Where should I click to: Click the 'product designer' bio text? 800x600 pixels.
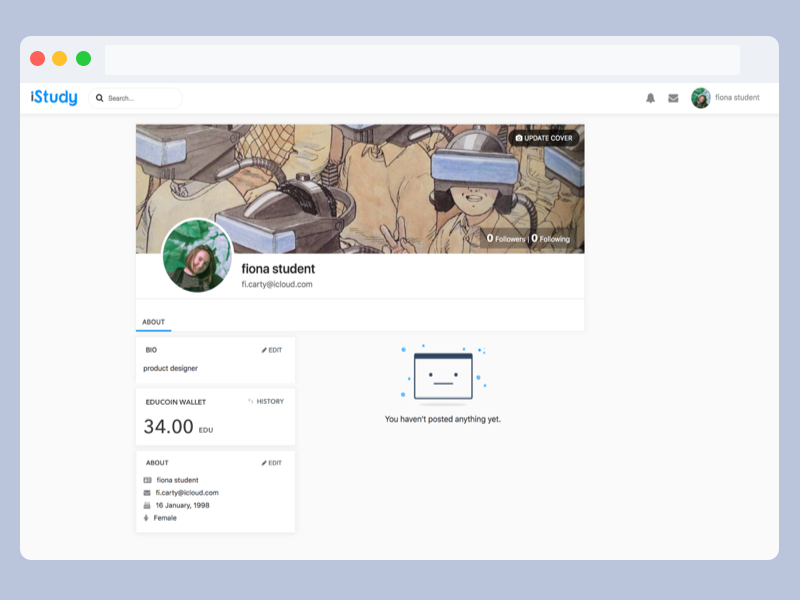point(170,368)
